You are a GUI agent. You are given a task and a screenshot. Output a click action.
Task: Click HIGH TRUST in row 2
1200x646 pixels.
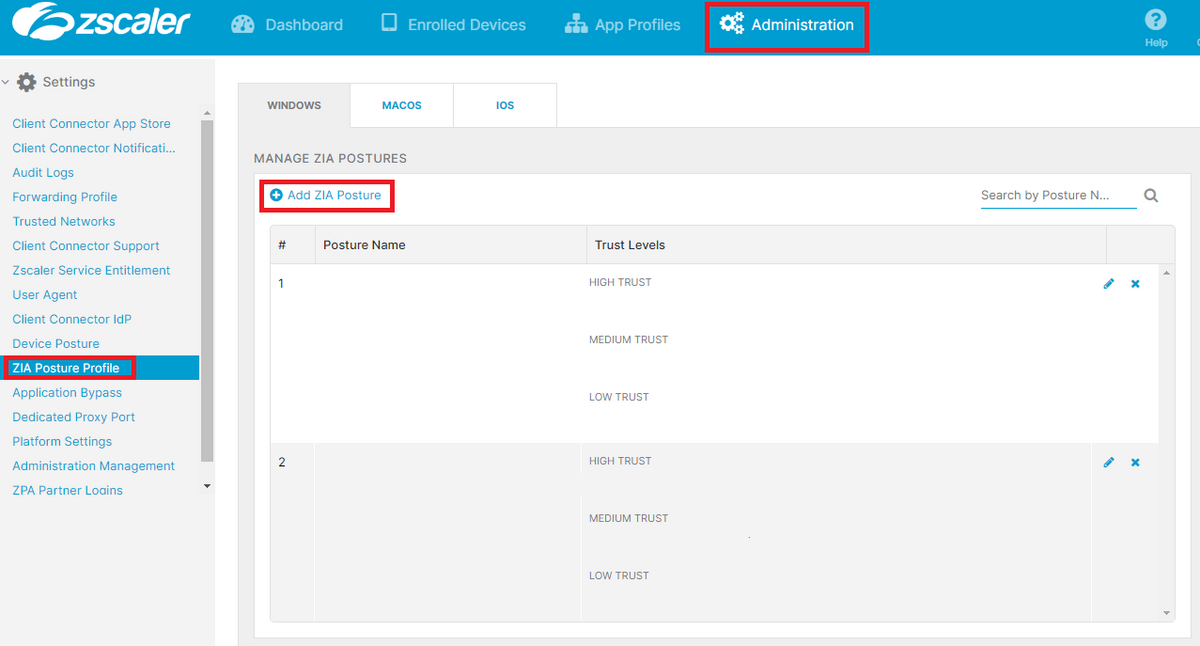620,461
